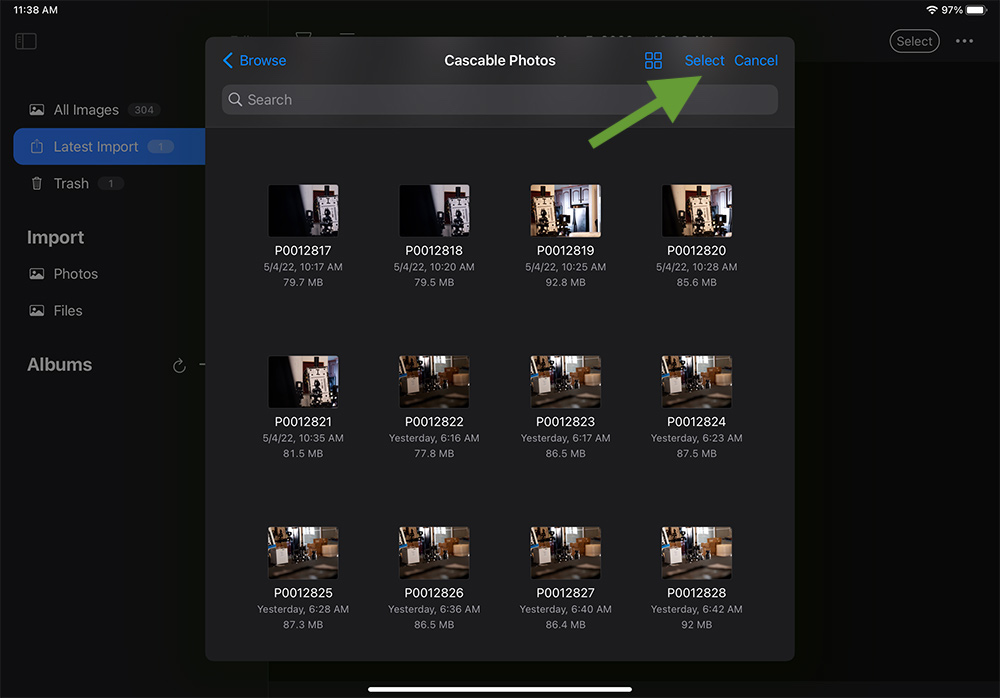Click the file name P0012820
Viewport: 1000px width, 698px height.
point(696,251)
